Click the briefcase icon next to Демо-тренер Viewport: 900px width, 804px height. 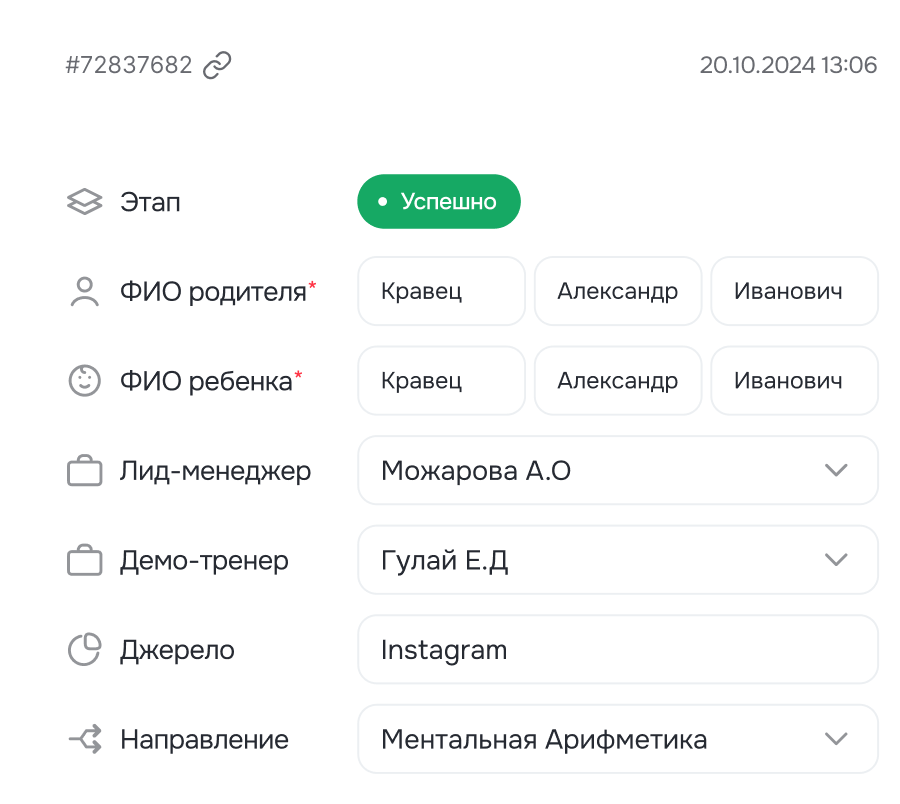tap(85, 561)
